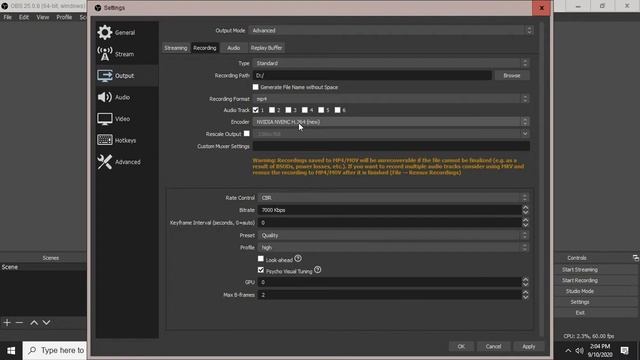This screenshot has height=360, width=640.
Task: Open Rate Control dropdown
Action: point(393,198)
